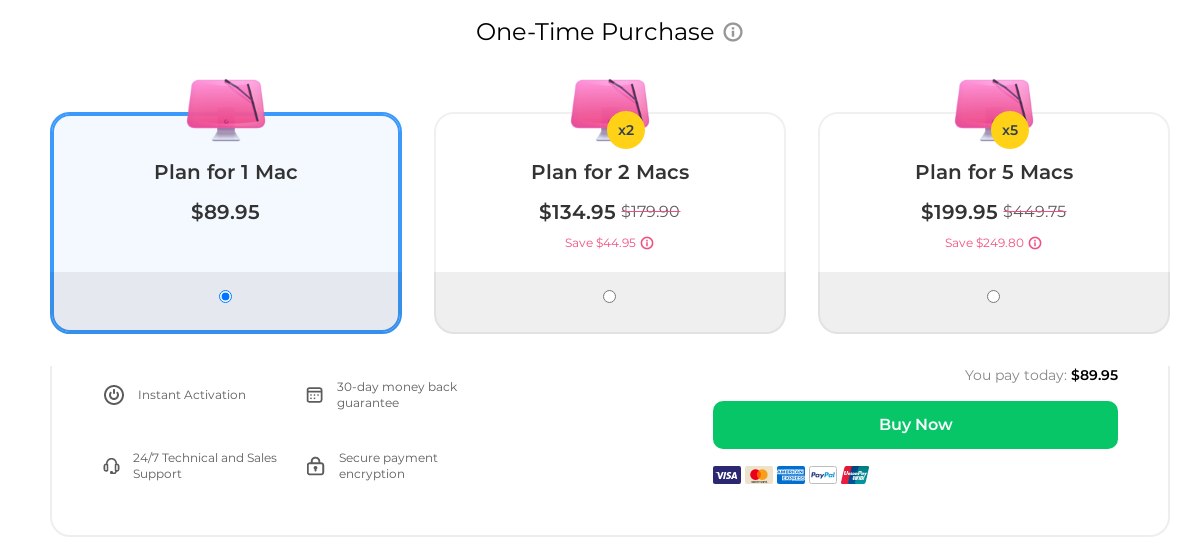Click the 30-day money back calendar icon
Viewport: 1191px width, 547px height.
314,395
